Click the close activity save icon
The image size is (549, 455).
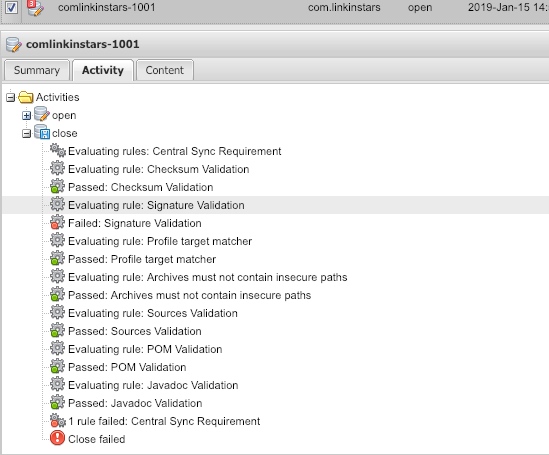[x=42, y=132]
